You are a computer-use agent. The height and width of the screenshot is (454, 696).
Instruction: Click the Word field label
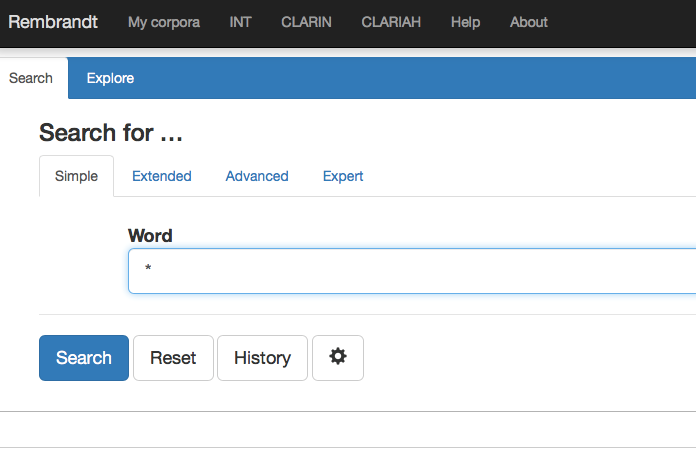pyautogui.click(x=150, y=236)
